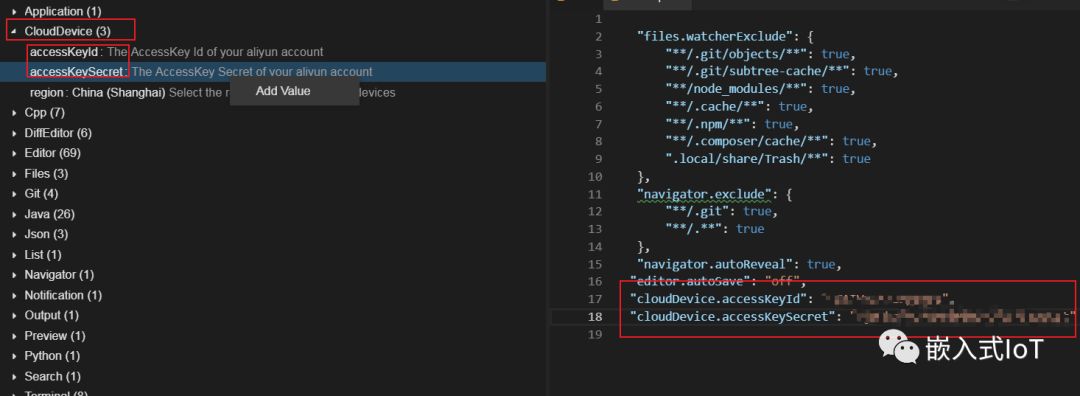Expand the DiffEditor (6) arrow

(x=14, y=133)
